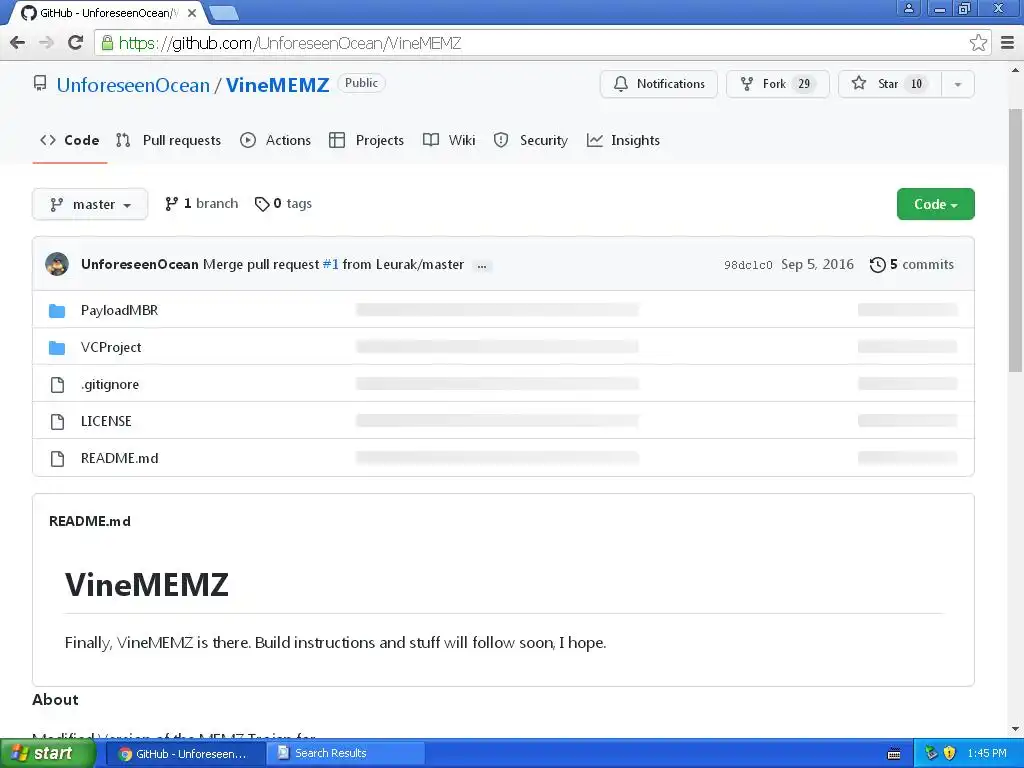This screenshot has width=1024, height=768.
Task: Click UnforeseenOcean avatar in commit row
Action: [x=57, y=264]
